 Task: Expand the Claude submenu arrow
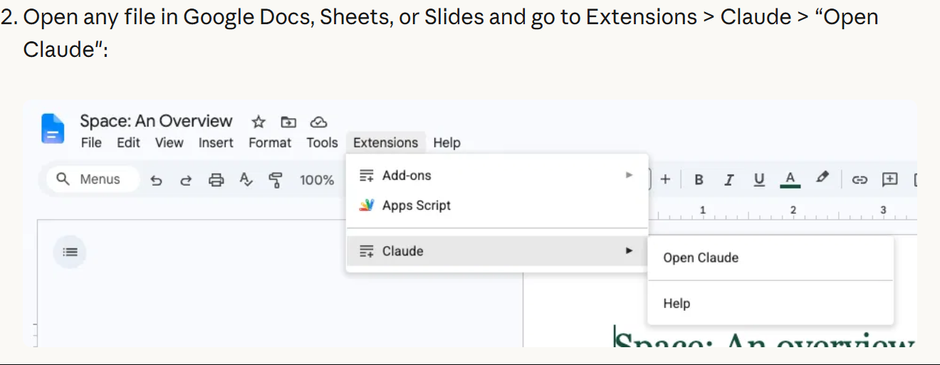[629, 251]
